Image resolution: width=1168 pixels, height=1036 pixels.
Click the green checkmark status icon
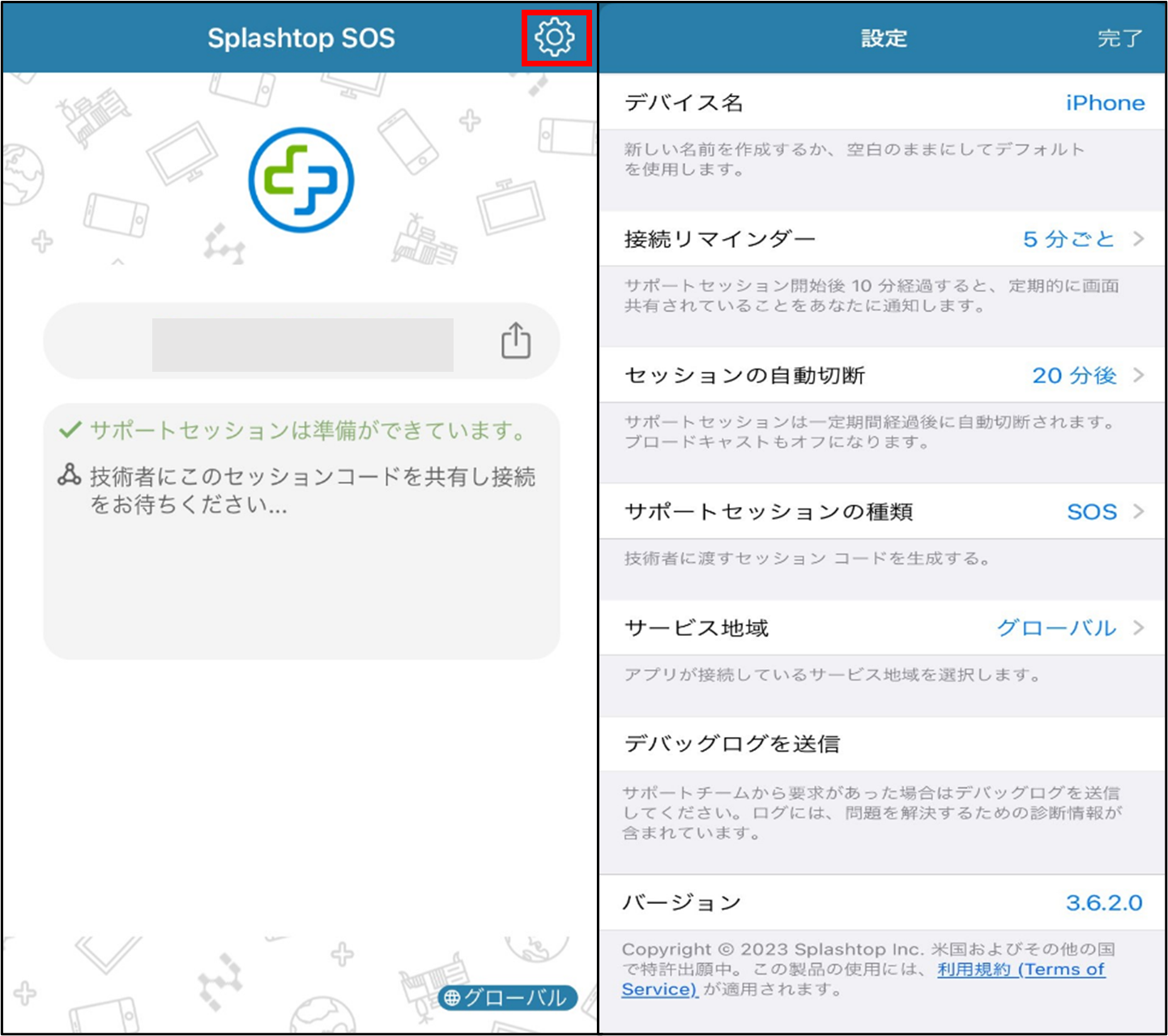tap(70, 429)
